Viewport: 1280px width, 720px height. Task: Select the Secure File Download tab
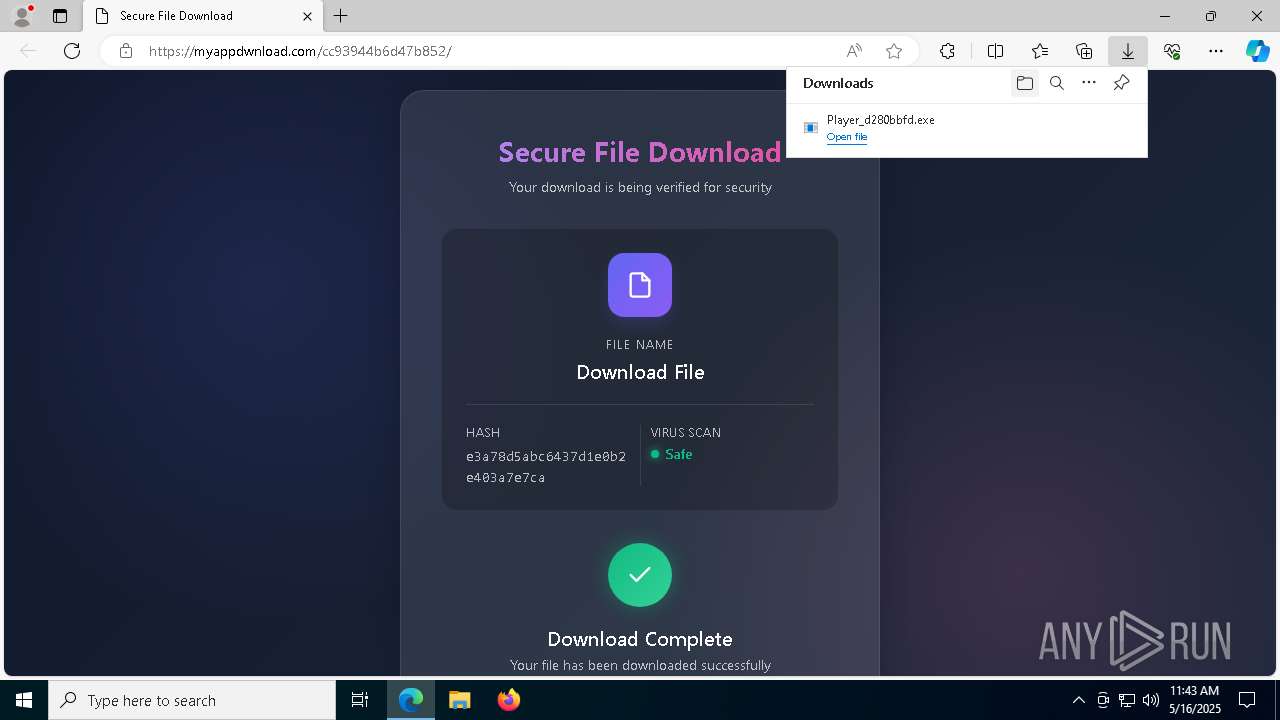[x=201, y=16]
